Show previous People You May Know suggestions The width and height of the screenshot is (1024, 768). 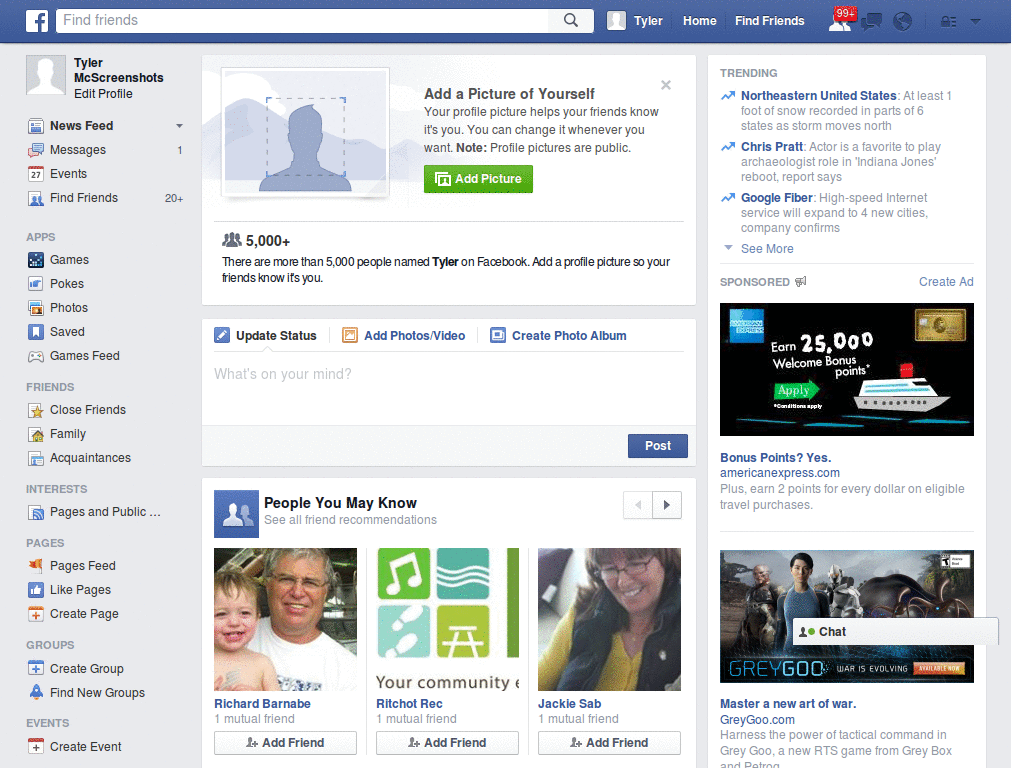coord(638,505)
